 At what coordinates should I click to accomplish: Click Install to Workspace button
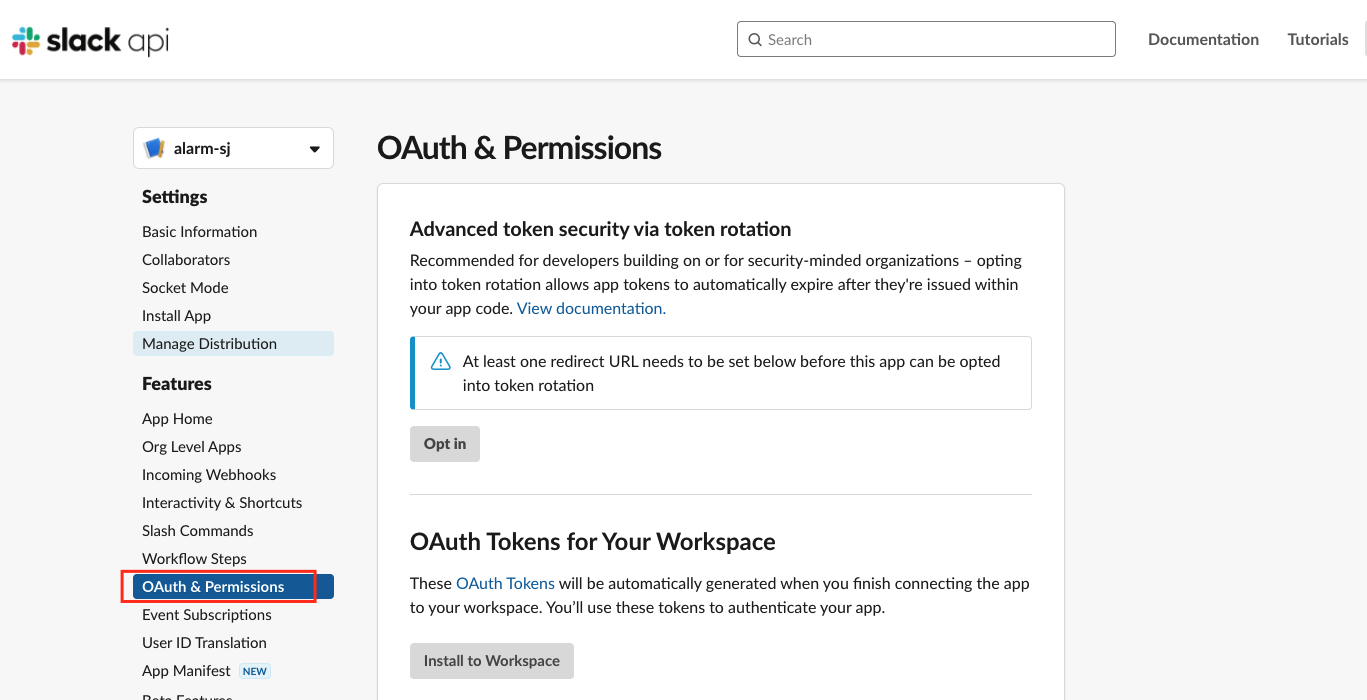pos(492,661)
